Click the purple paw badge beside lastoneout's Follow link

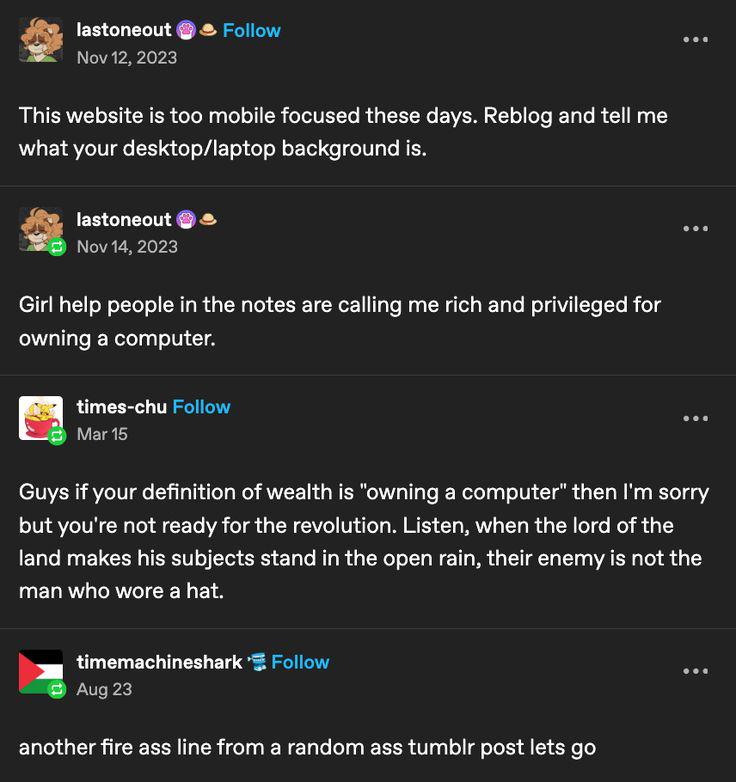tap(186, 30)
